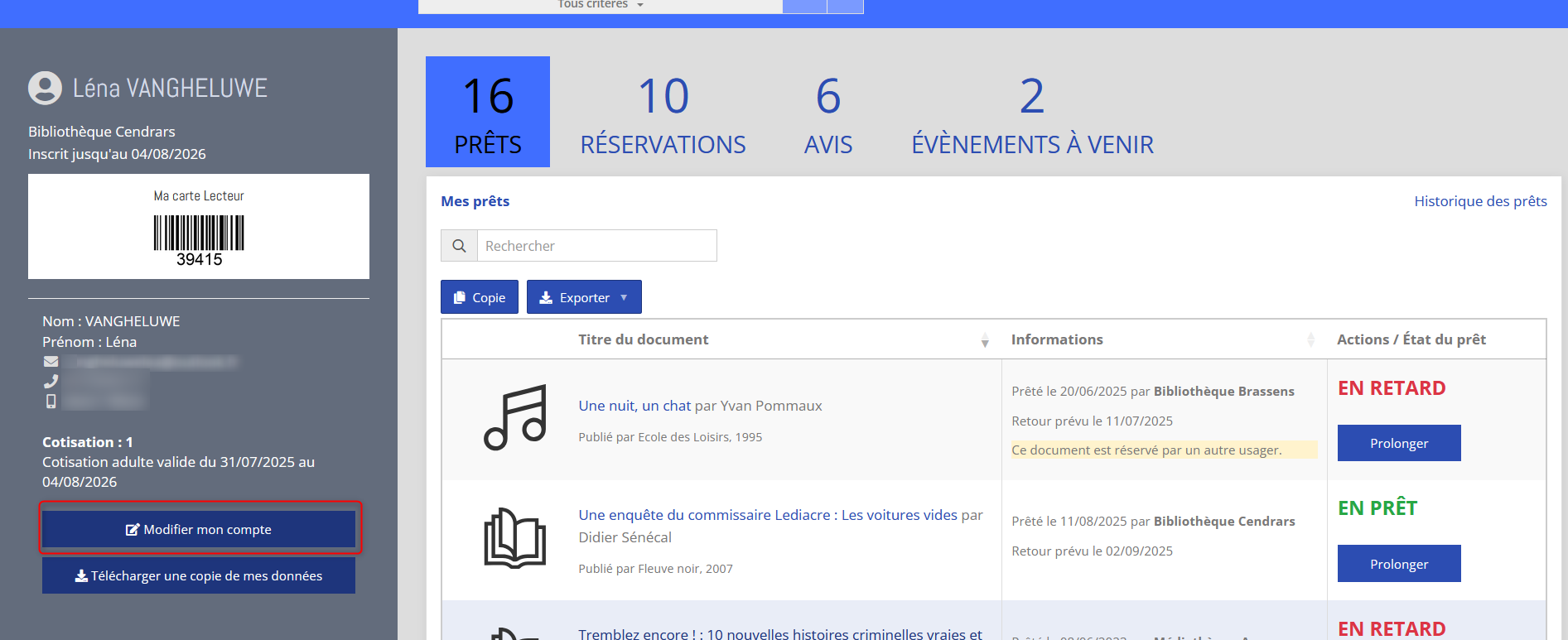The width and height of the screenshot is (1568, 640).
Task: Expand the Tous critères dropdown
Action: [x=601, y=5]
